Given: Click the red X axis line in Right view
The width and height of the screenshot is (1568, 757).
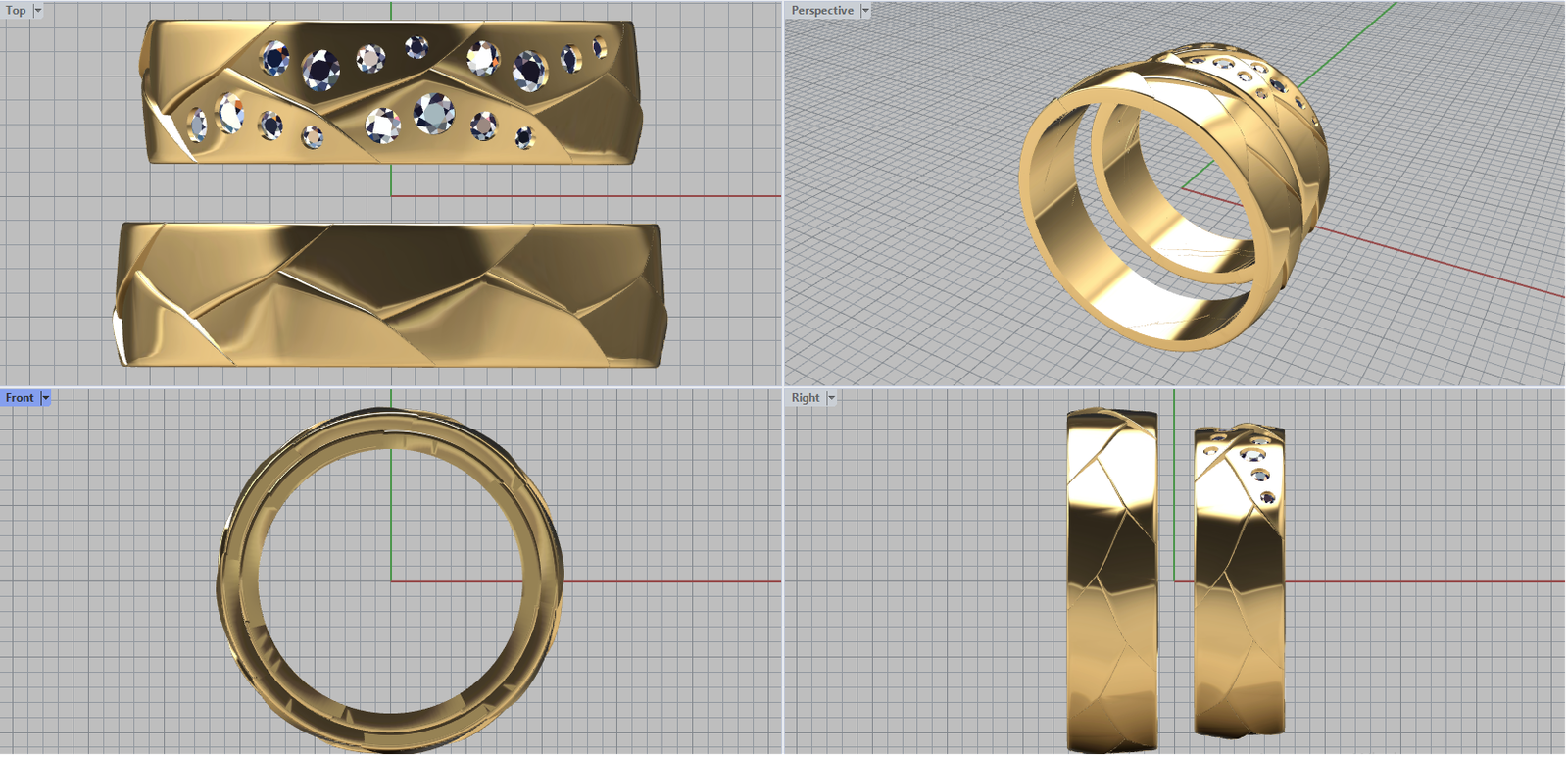Looking at the screenshot, I should (1421, 581).
